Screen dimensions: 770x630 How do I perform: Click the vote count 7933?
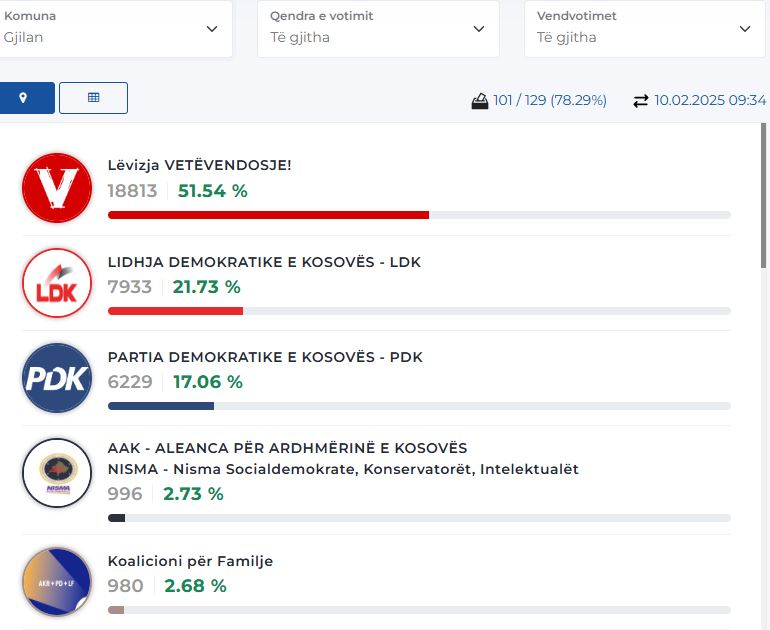(130, 287)
